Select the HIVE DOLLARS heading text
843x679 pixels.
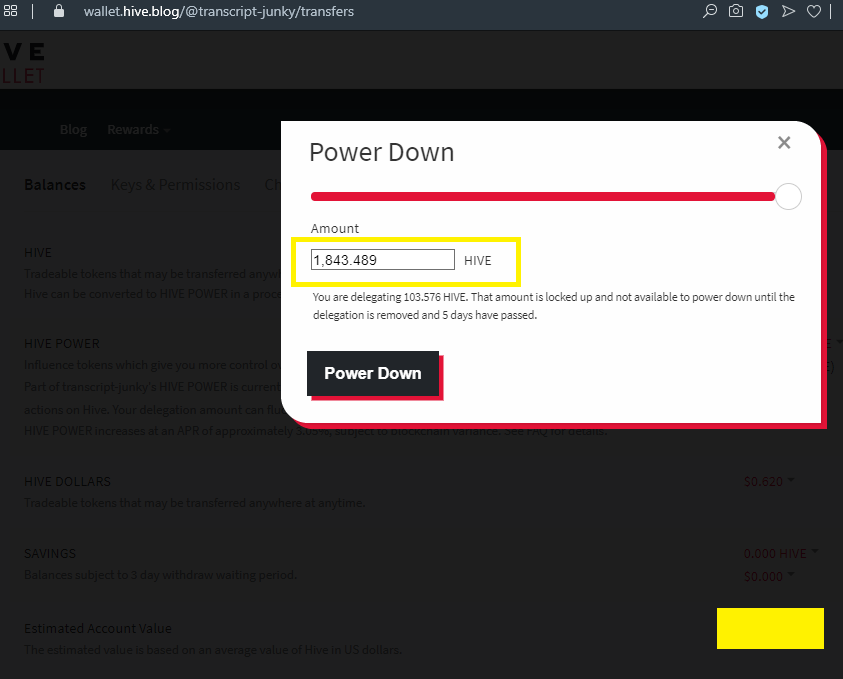[x=67, y=481]
